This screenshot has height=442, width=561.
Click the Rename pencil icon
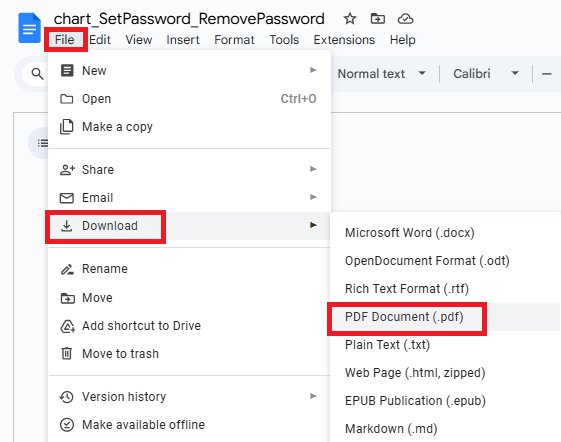[x=67, y=269]
